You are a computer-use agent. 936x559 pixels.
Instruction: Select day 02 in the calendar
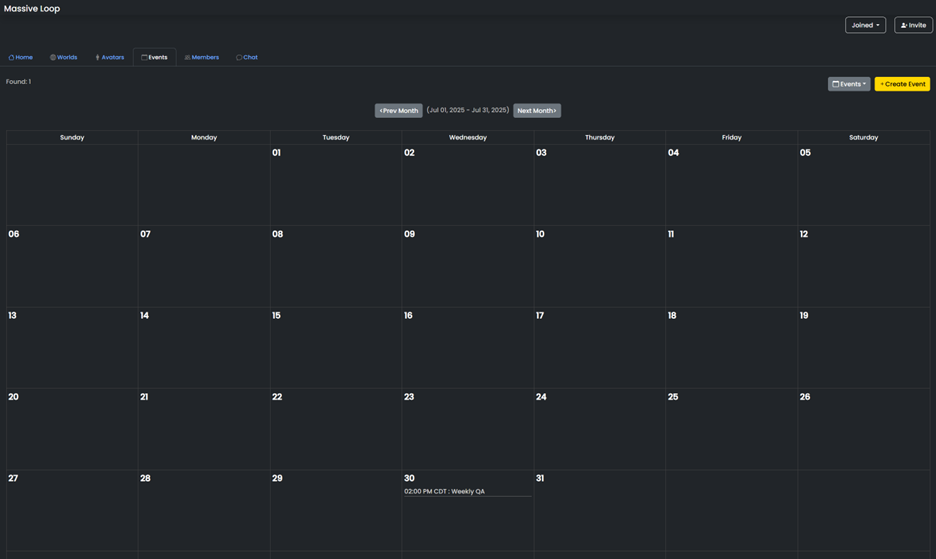[468, 185]
